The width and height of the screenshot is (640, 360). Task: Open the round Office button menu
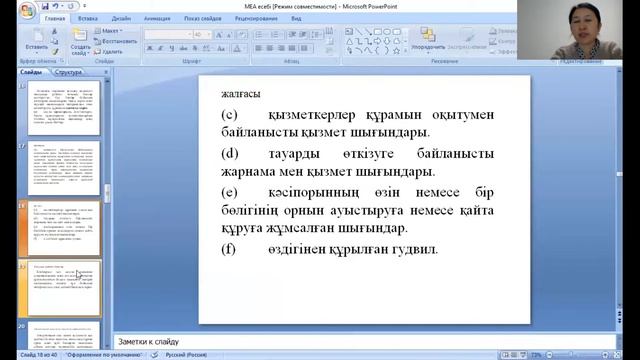pos(27,11)
